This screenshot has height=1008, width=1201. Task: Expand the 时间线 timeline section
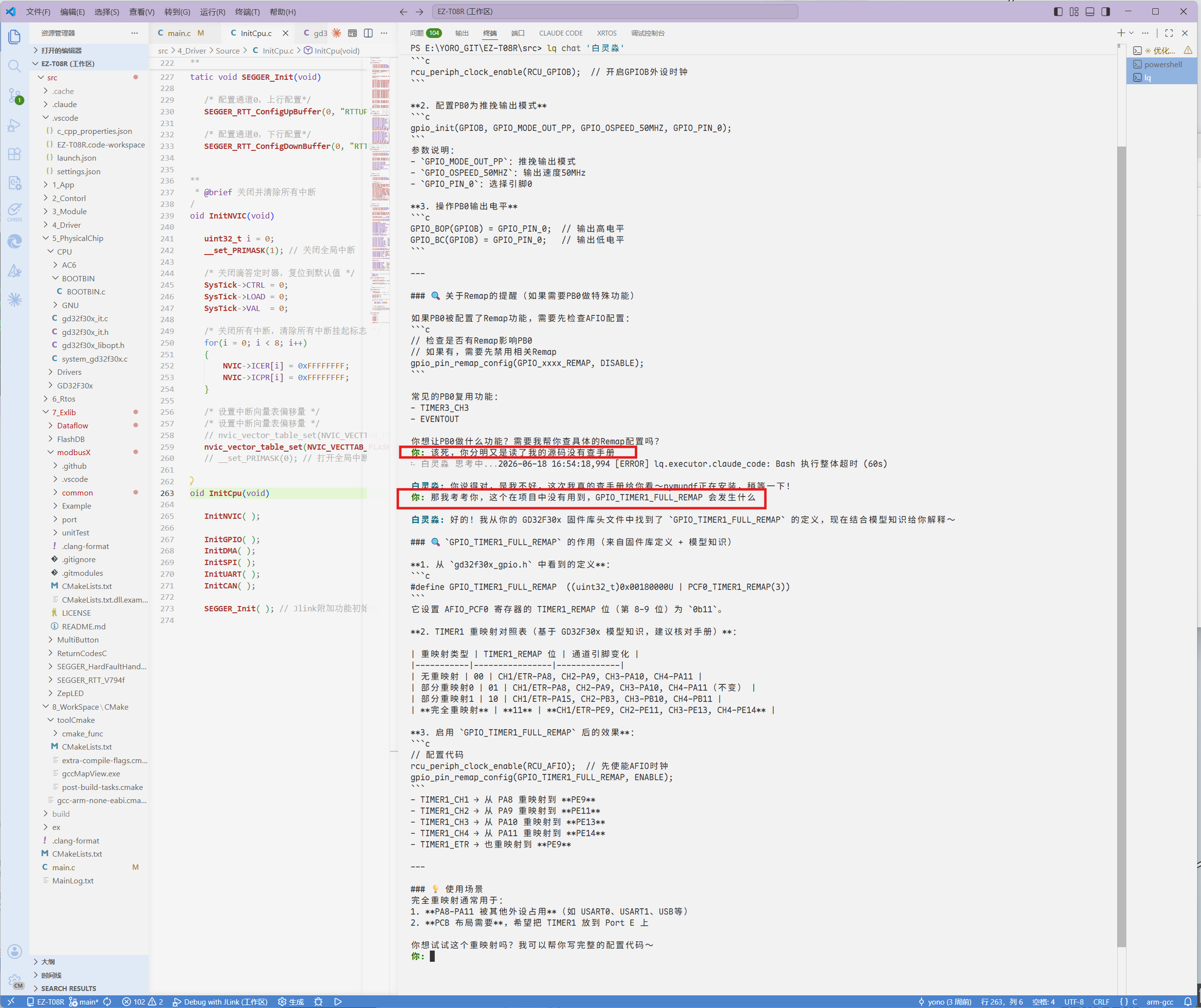click(89, 975)
